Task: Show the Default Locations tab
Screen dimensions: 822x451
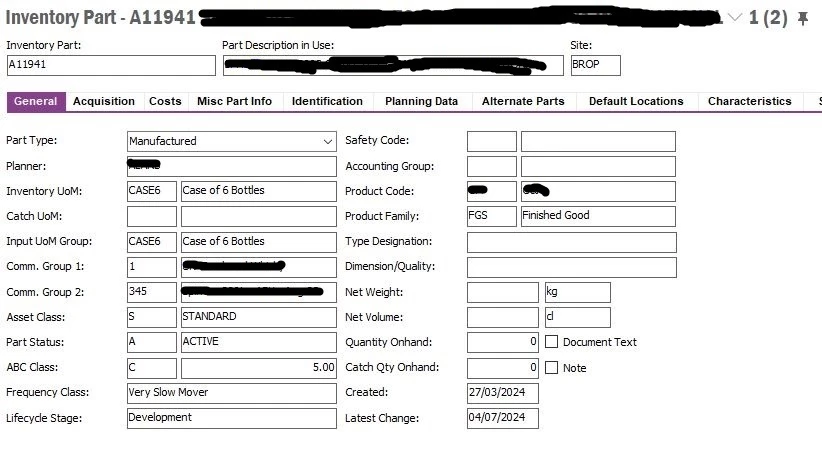Action: coord(636,101)
